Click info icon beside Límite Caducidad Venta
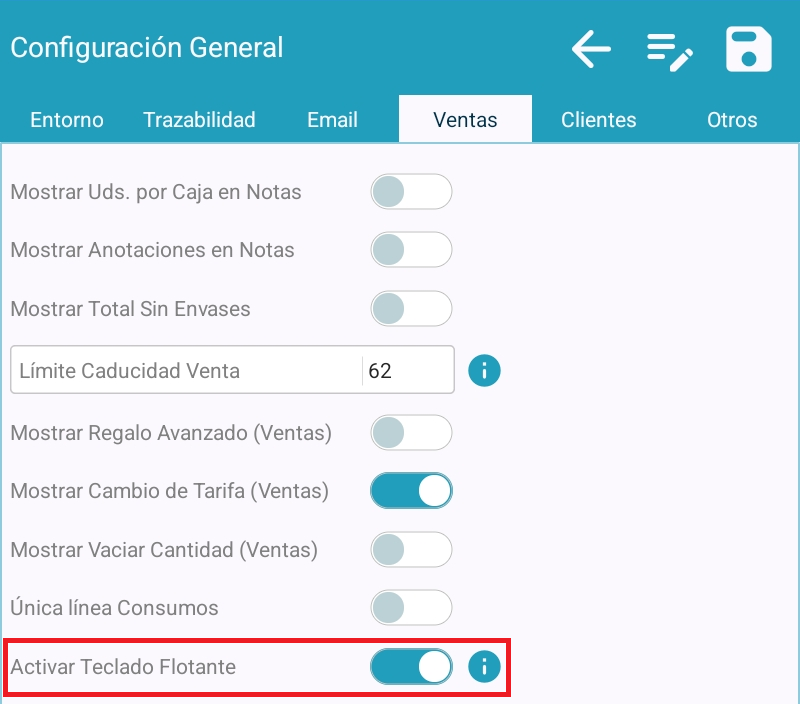800x704 pixels. (484, 371)
